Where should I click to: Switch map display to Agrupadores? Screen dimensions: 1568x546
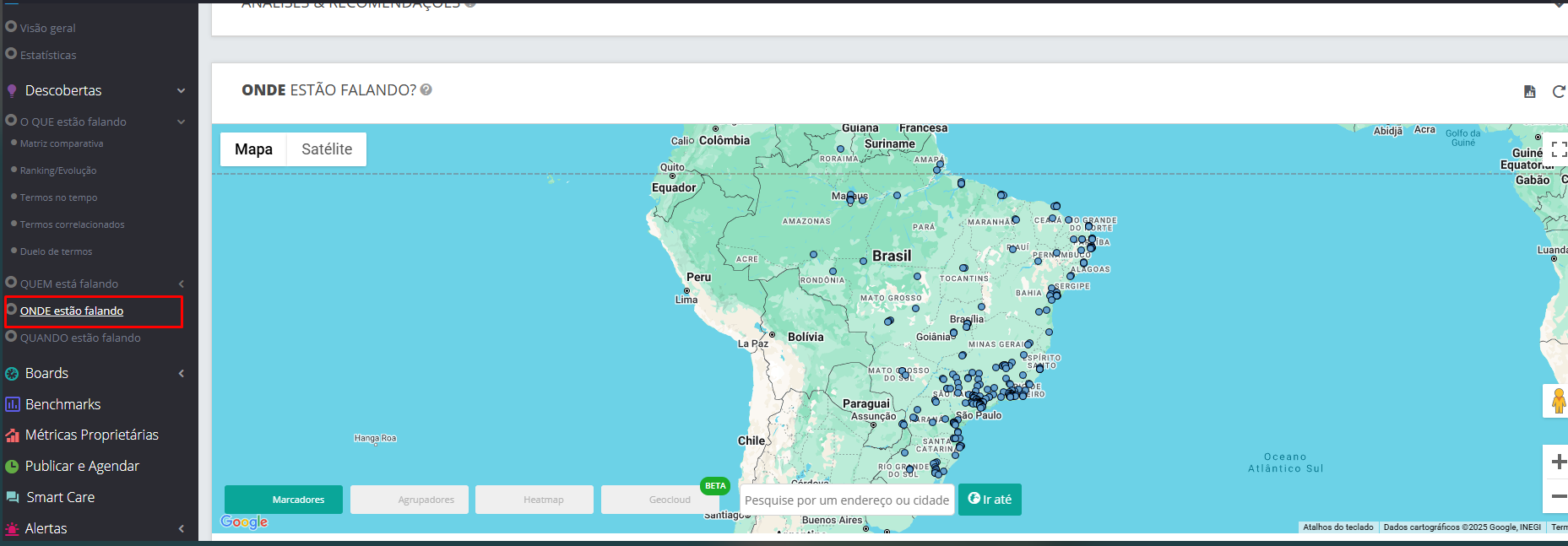pyautogui.click(x=410, y=500)
